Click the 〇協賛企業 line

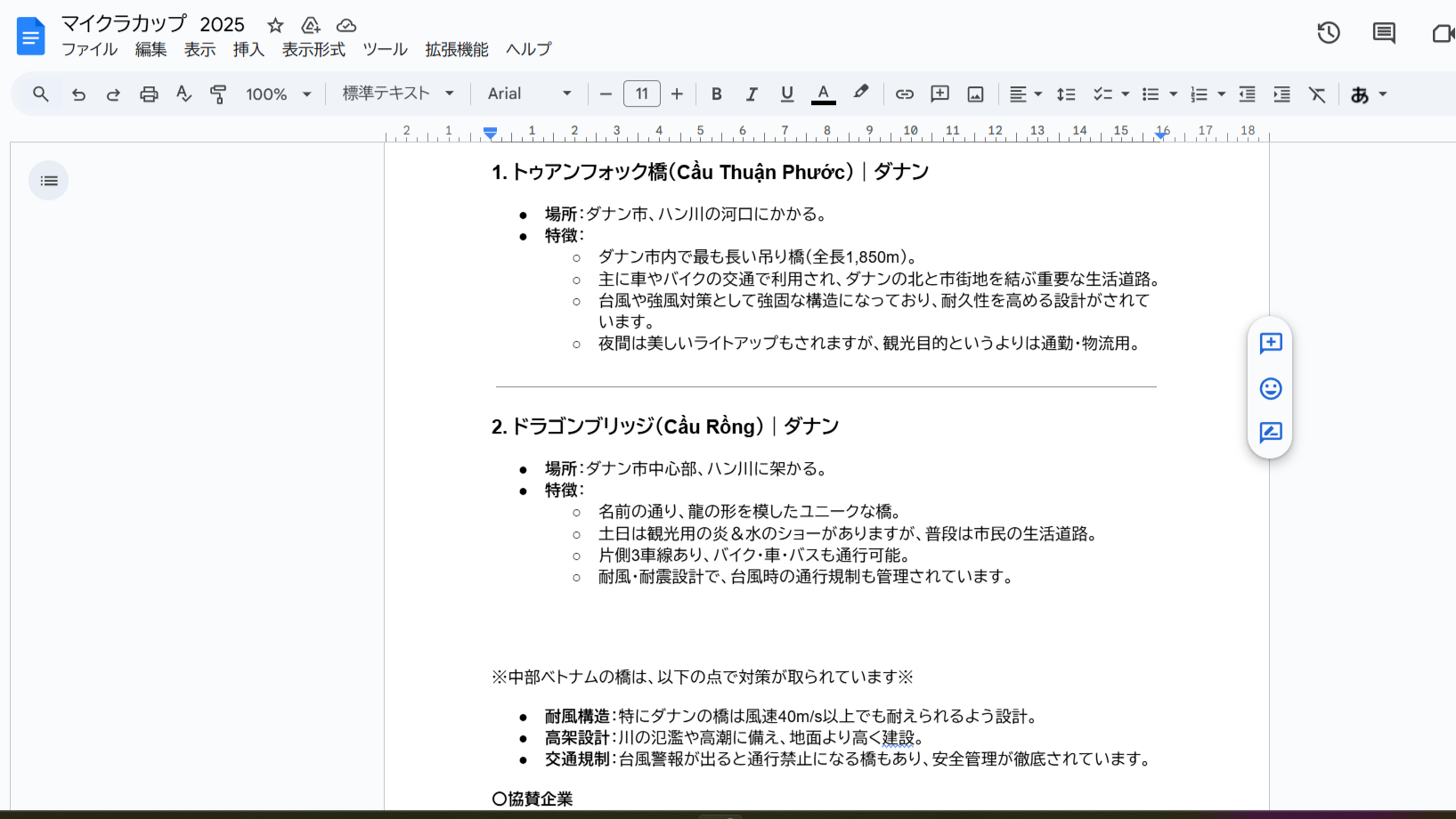coord(533,799)
